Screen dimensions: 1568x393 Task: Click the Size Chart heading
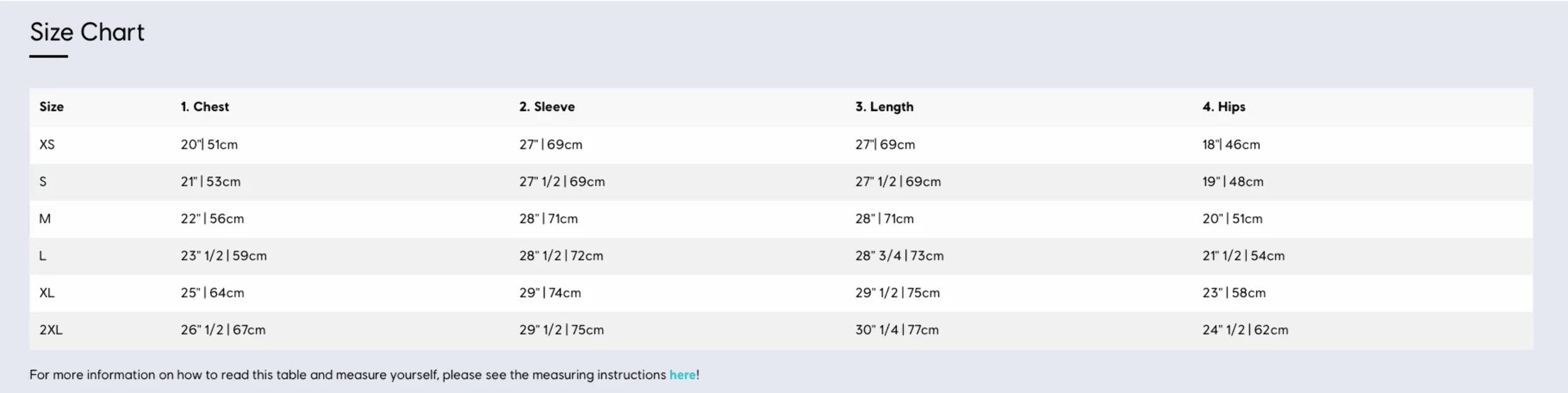(87, 33)
